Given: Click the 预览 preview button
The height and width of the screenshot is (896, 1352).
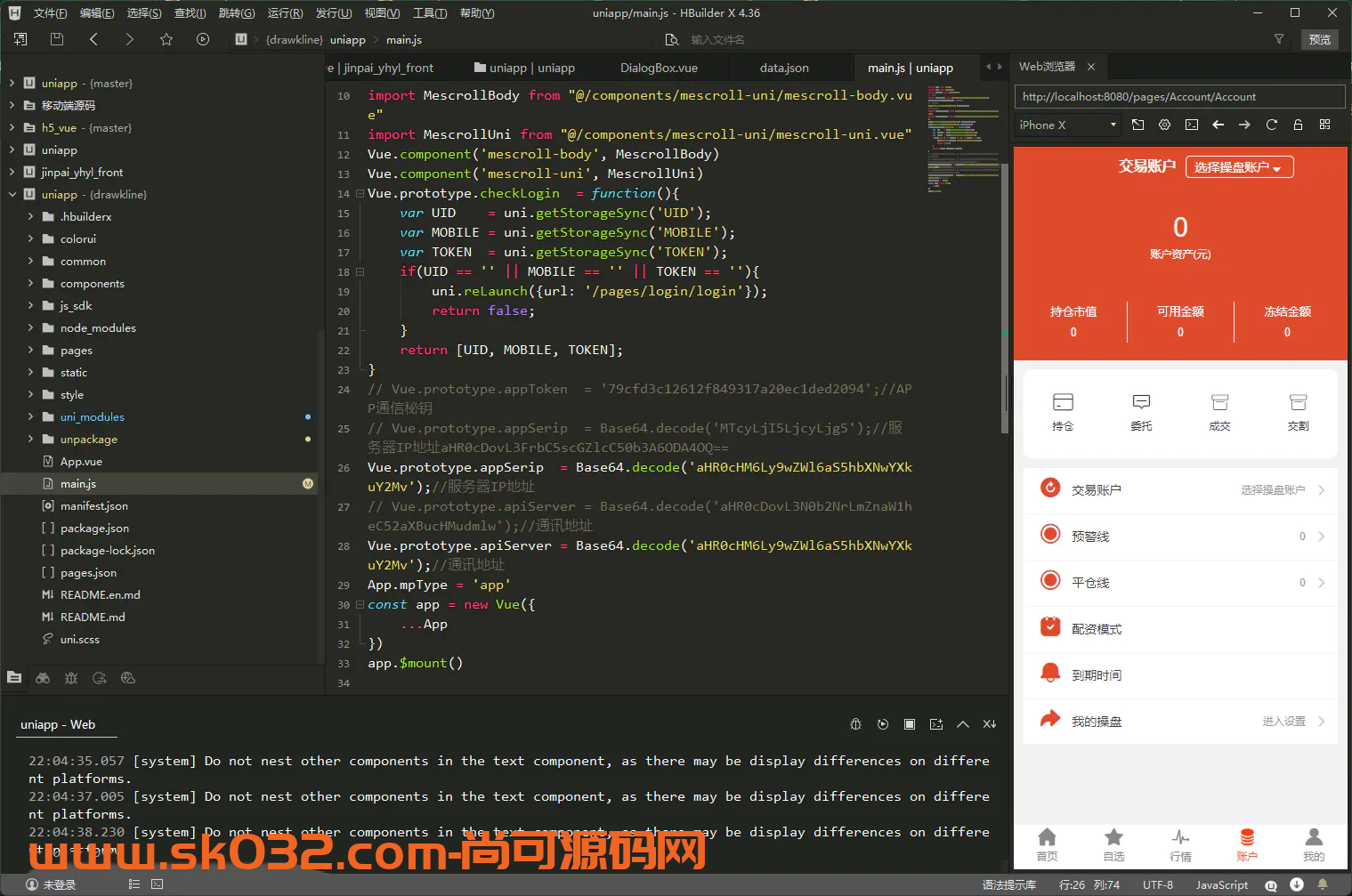Looking at the screenshot, I should click(1320, 39).
